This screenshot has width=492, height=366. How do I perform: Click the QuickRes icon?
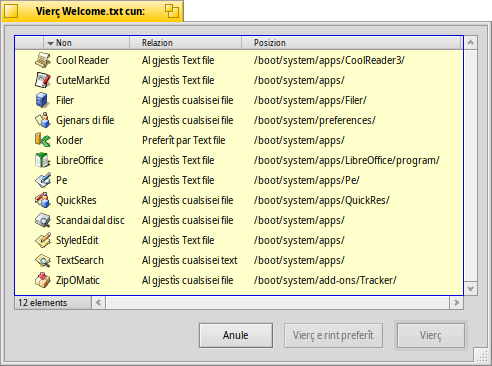[x=43, y=200]
